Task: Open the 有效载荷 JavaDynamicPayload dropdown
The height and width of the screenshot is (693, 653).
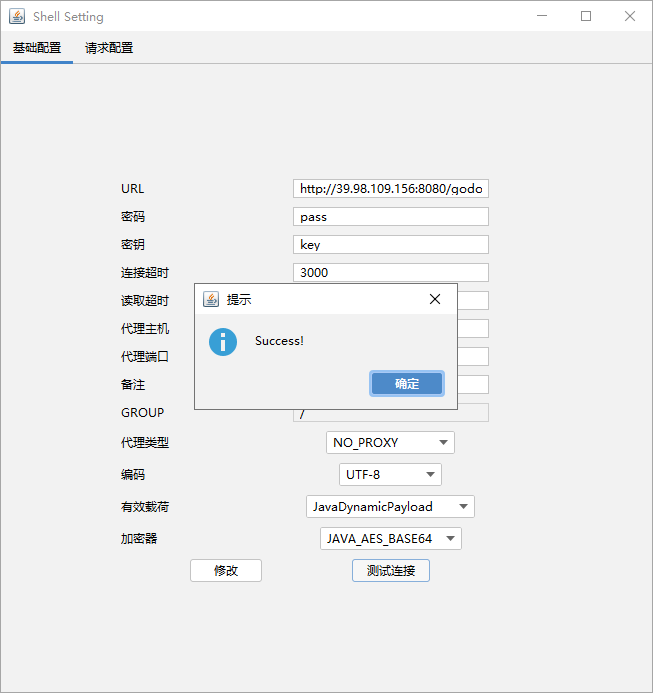Action: [x=390, y=507]
